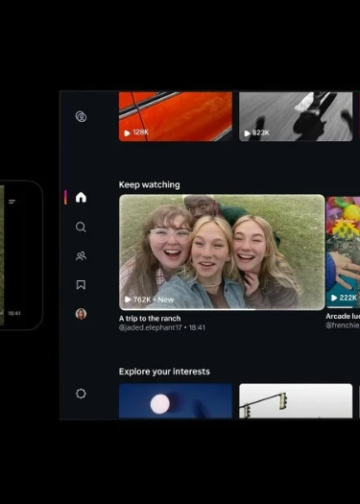Click progress bar under 222K Arcade video
This screenshot has width=360, height=504.
click(x=343, y=307)
